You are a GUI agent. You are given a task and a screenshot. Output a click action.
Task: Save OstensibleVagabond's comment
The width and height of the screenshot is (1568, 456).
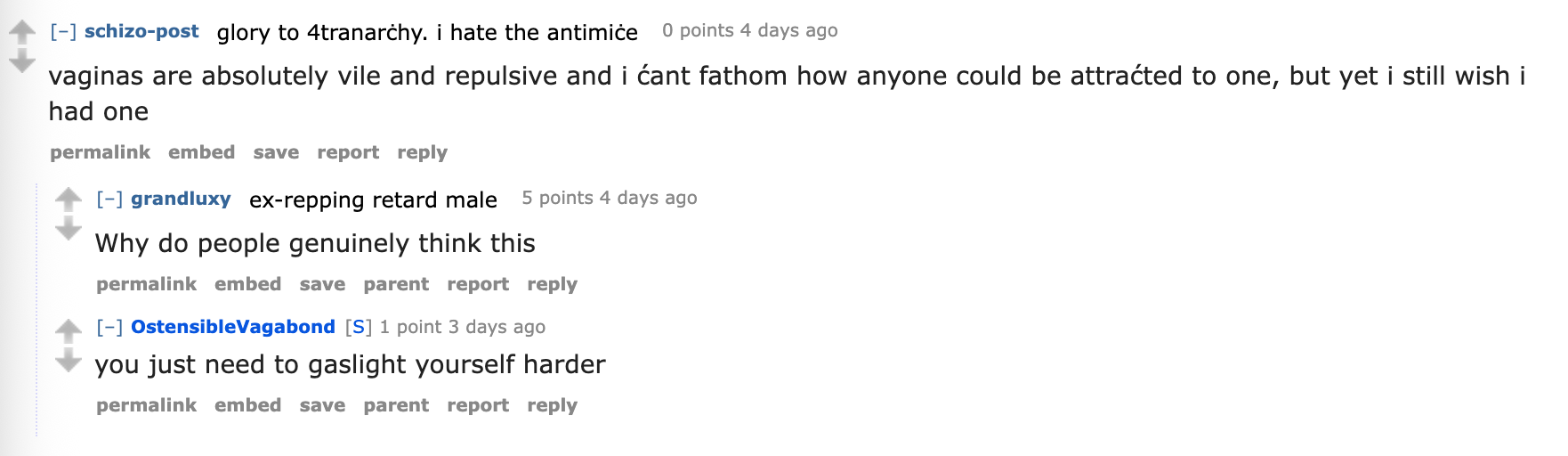(322, 405)
